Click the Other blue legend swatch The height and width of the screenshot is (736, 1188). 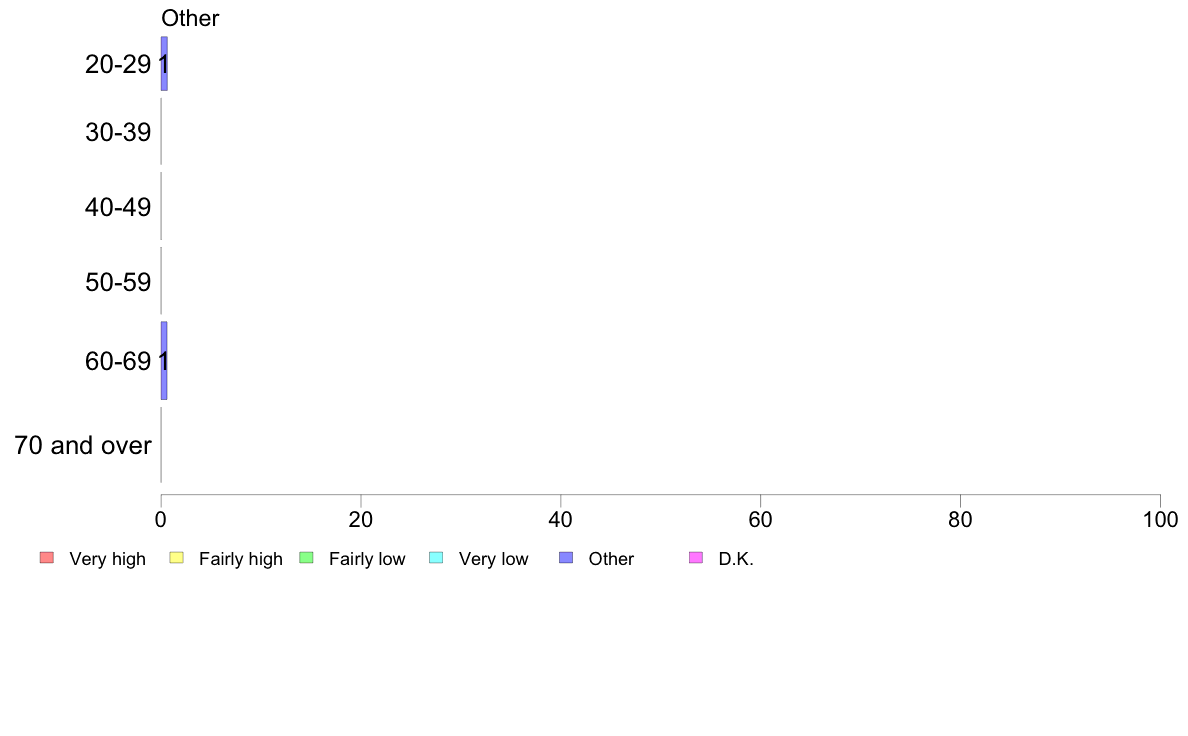[x=566, y=558]
